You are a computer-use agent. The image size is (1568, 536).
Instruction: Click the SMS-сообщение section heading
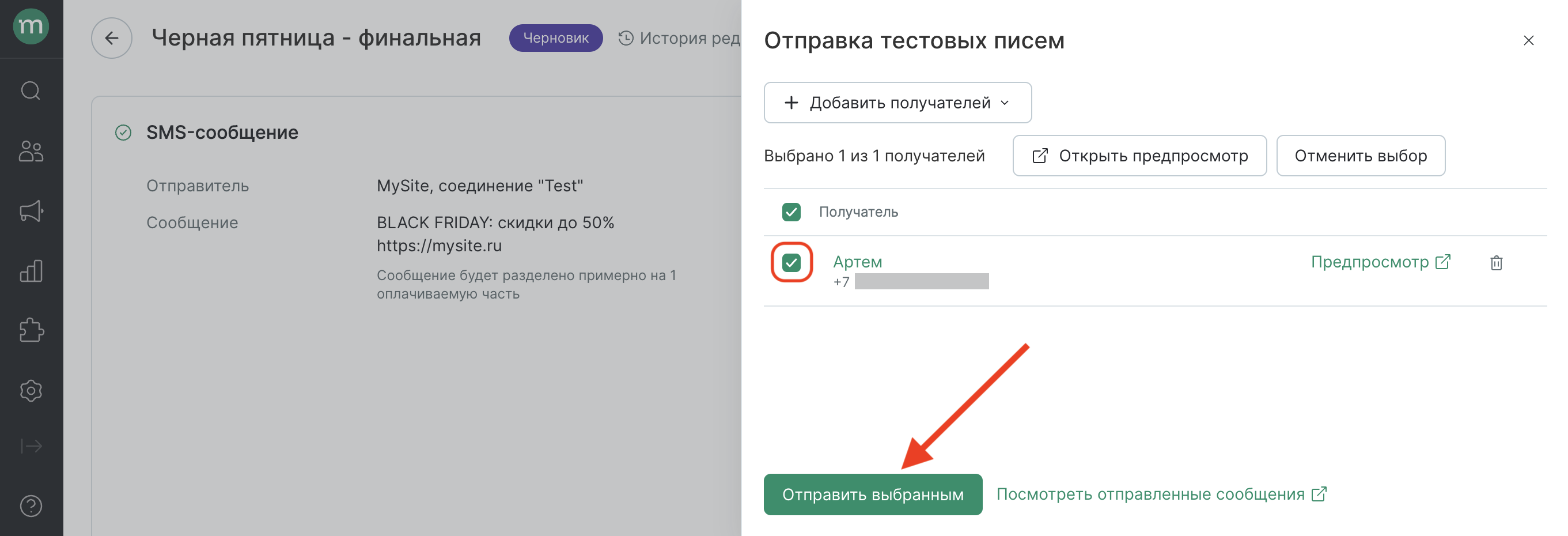[222, 132]
